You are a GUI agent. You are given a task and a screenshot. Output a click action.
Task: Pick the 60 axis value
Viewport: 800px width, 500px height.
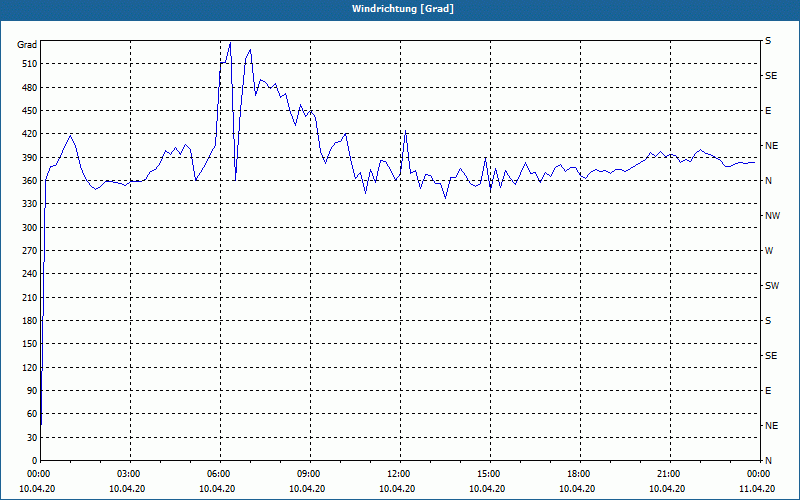[x=33, y=414]
